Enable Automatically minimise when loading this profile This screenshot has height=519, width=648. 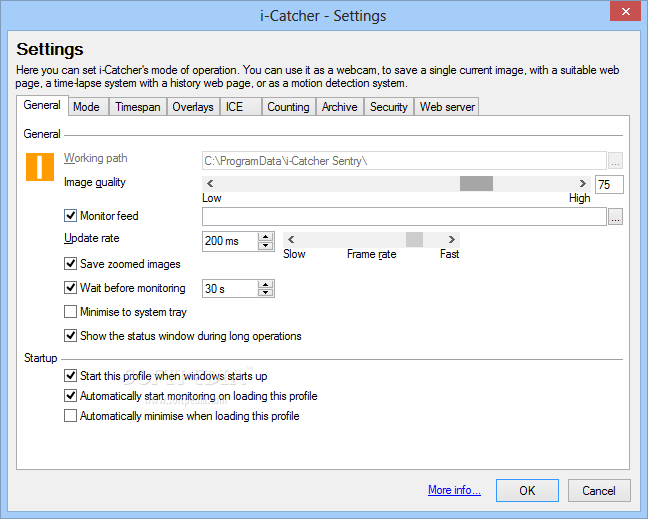70,416
